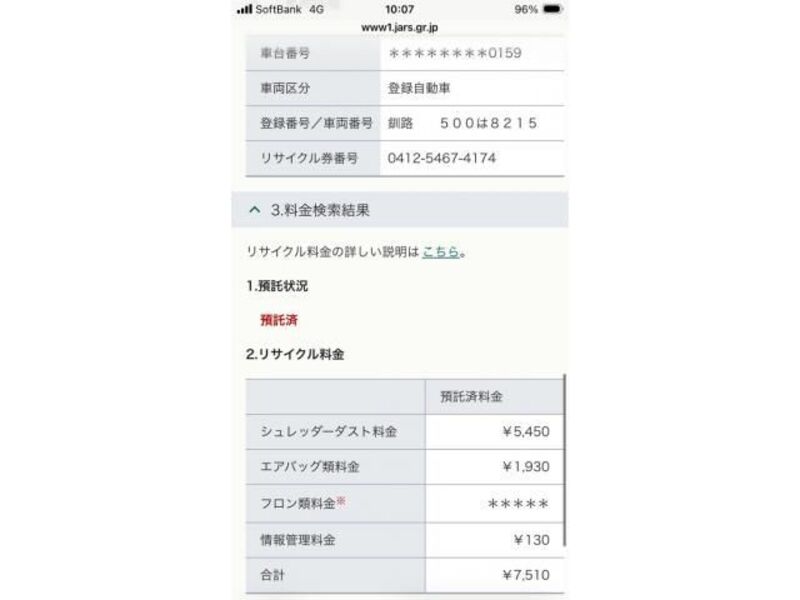Collapse the 3.料金検索結果 section chevron
The image size is (800, 600).
(x=255, y=210)
